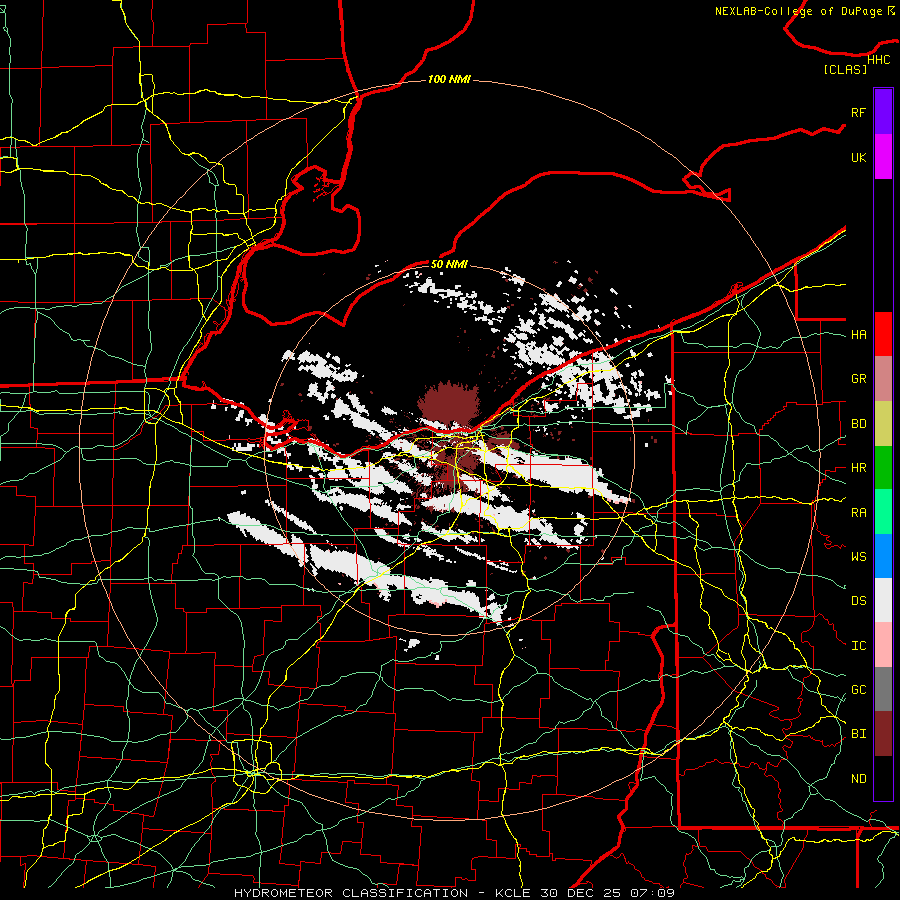Click the purple RF legend color swatch
Image resolution: width=900 pixels, height=900 pixels.
pyautogui.click(x=883, y=112)
